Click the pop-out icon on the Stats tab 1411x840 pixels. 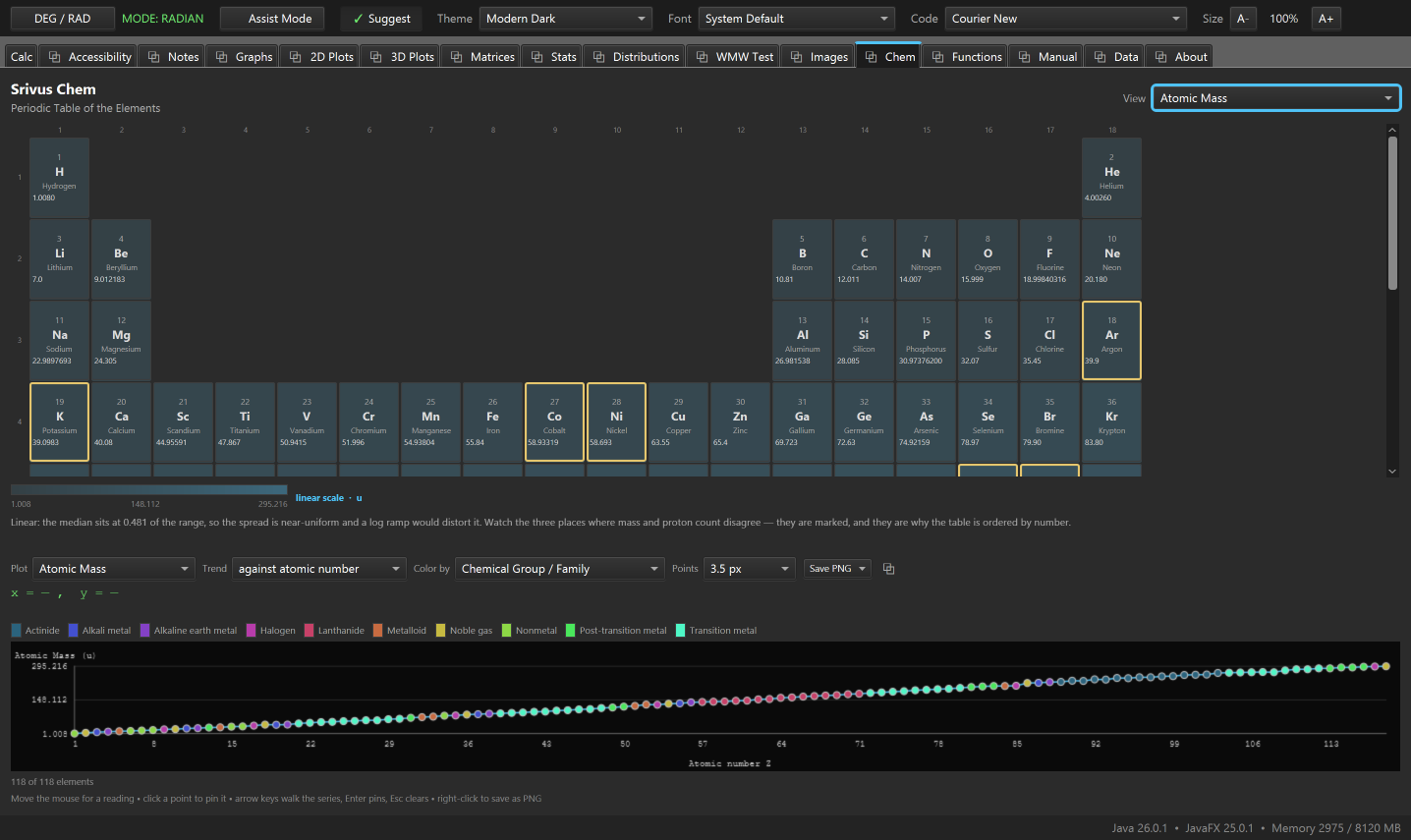[x=537, y=57]
